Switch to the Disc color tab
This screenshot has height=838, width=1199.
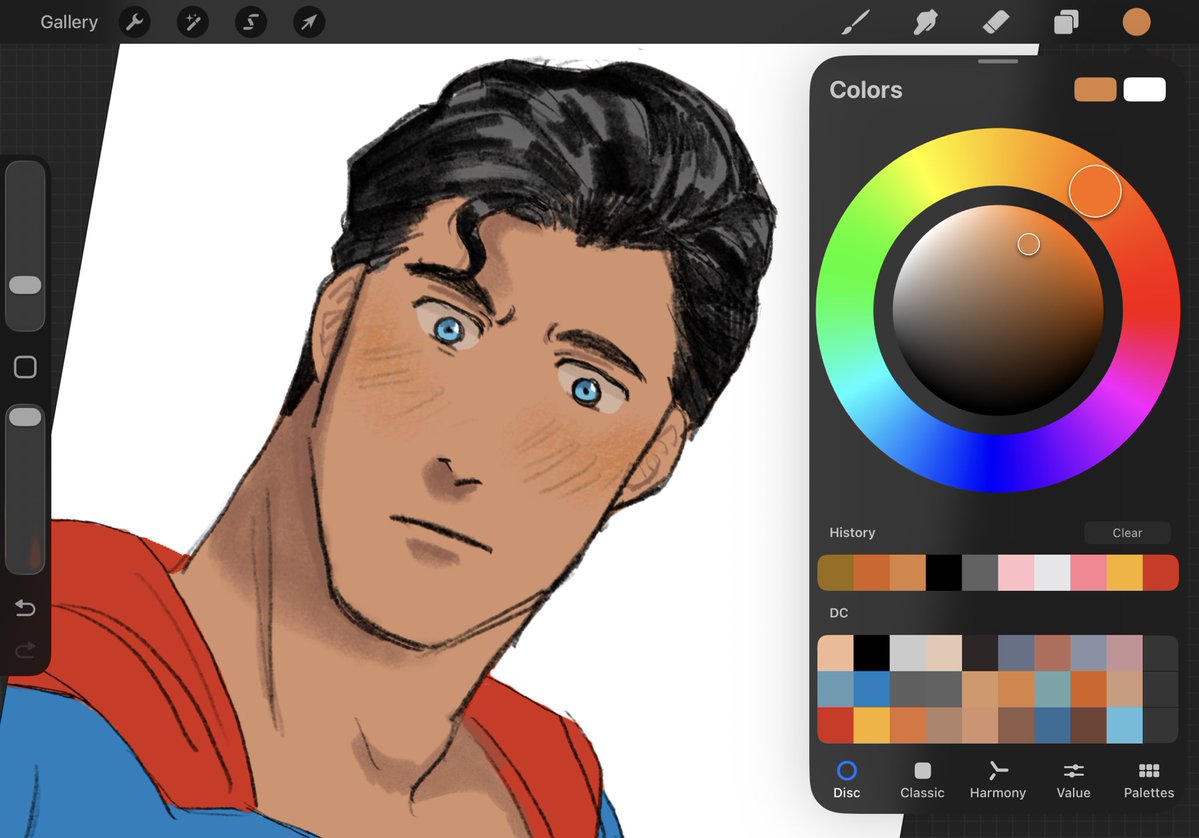pyautogui.click(x=846, y=780)
